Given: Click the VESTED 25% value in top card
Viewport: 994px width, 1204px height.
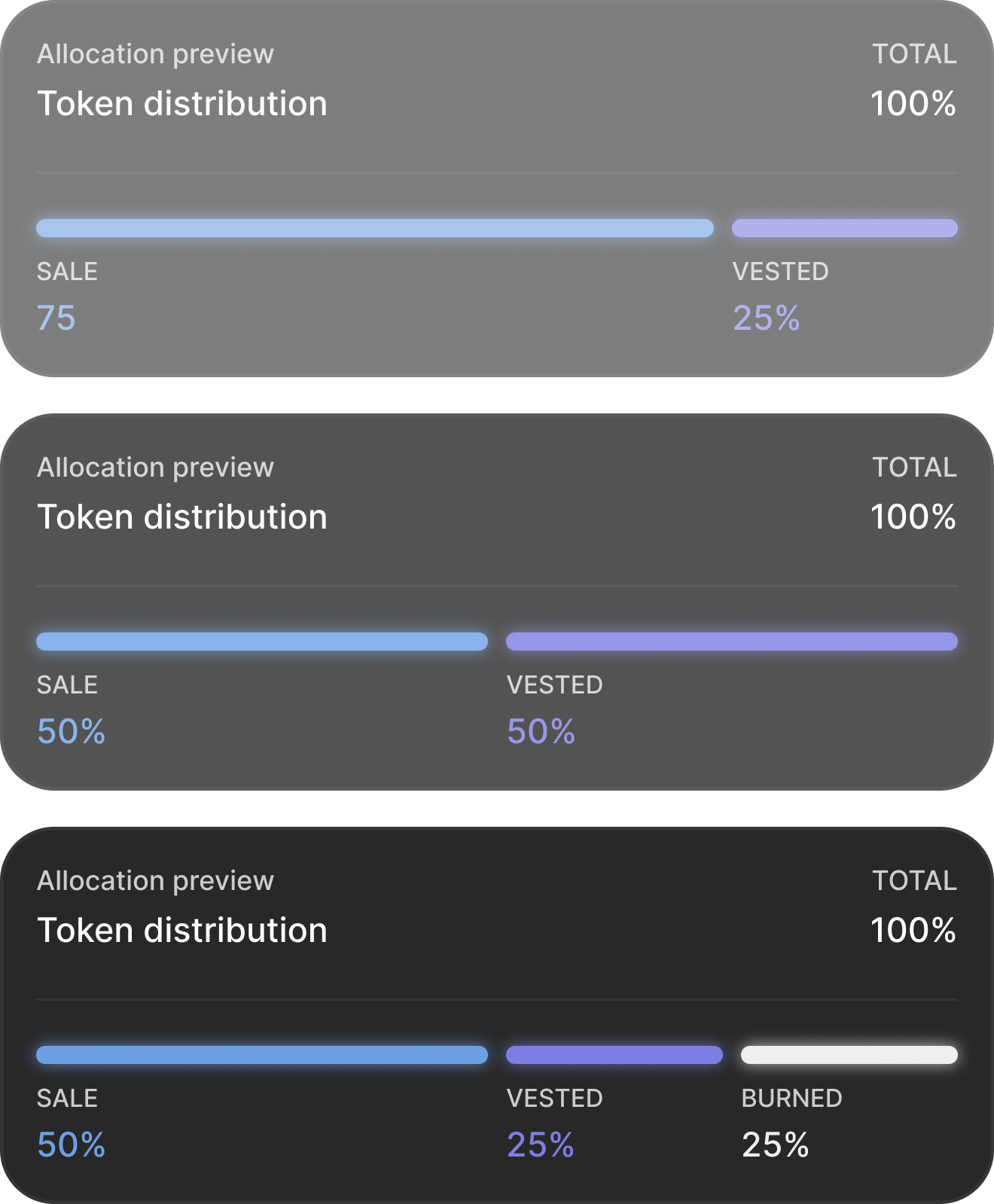Looking at the screenshot, I should point(766,318).
